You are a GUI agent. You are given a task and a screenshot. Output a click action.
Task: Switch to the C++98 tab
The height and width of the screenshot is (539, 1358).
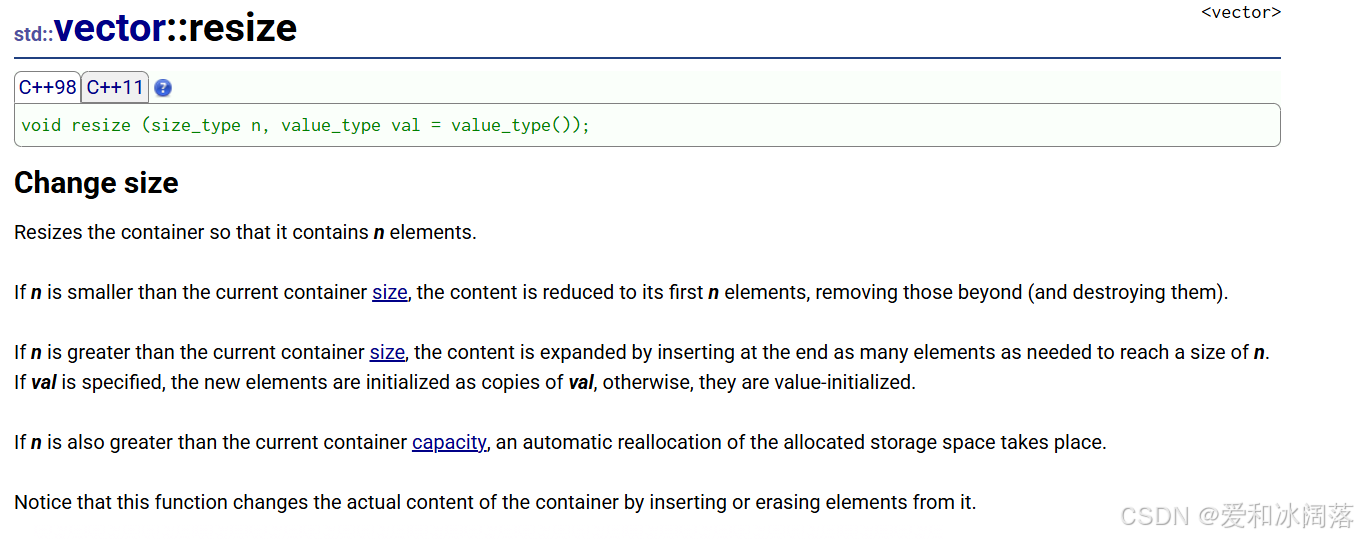[x=47, y=87]
